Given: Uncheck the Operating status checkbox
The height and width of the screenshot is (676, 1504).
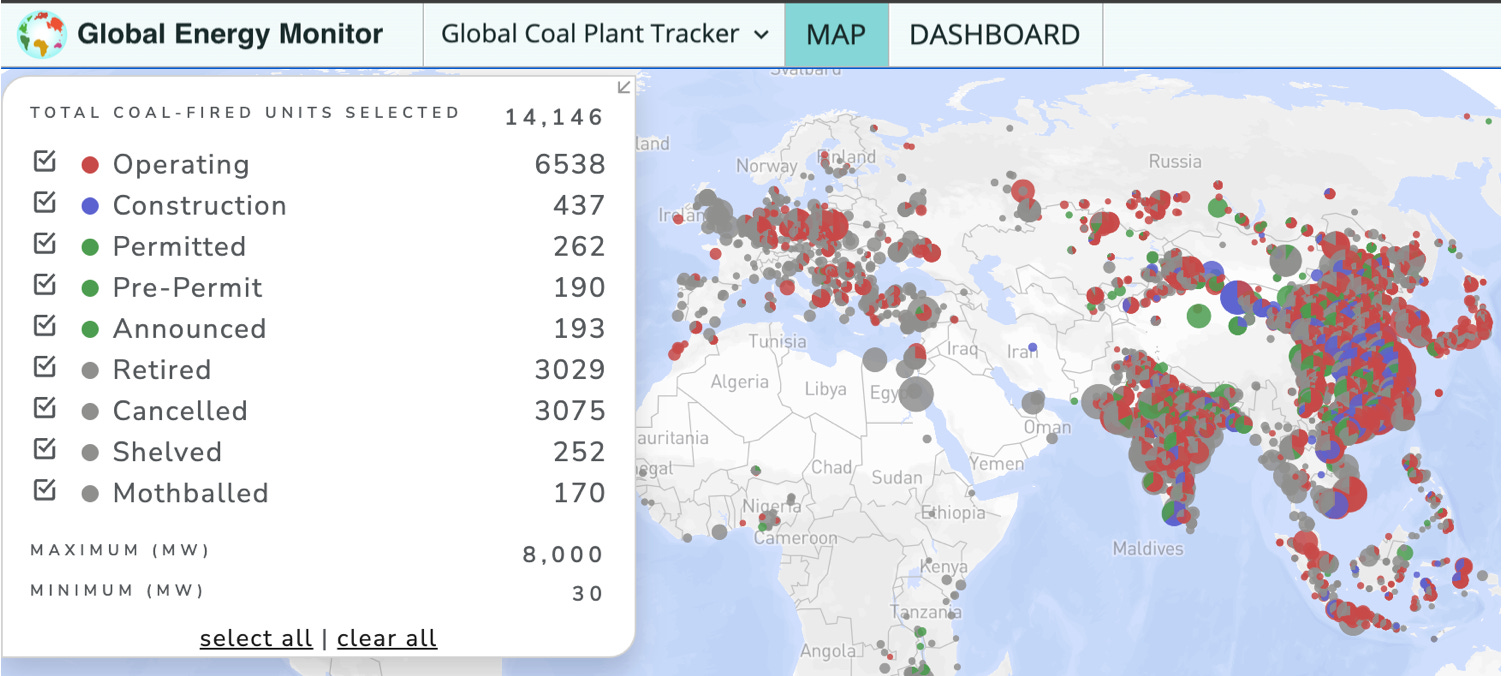Looking at the screenshot, I should click(45, 162).
